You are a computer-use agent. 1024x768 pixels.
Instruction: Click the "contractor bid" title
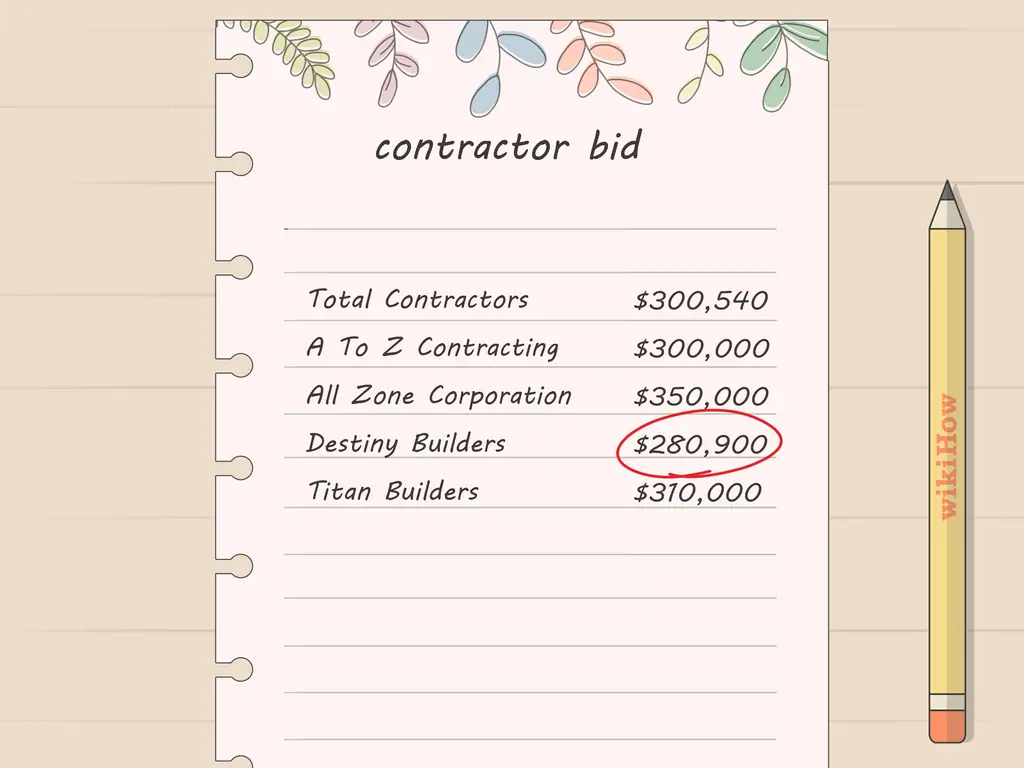(x=507, y=148)
